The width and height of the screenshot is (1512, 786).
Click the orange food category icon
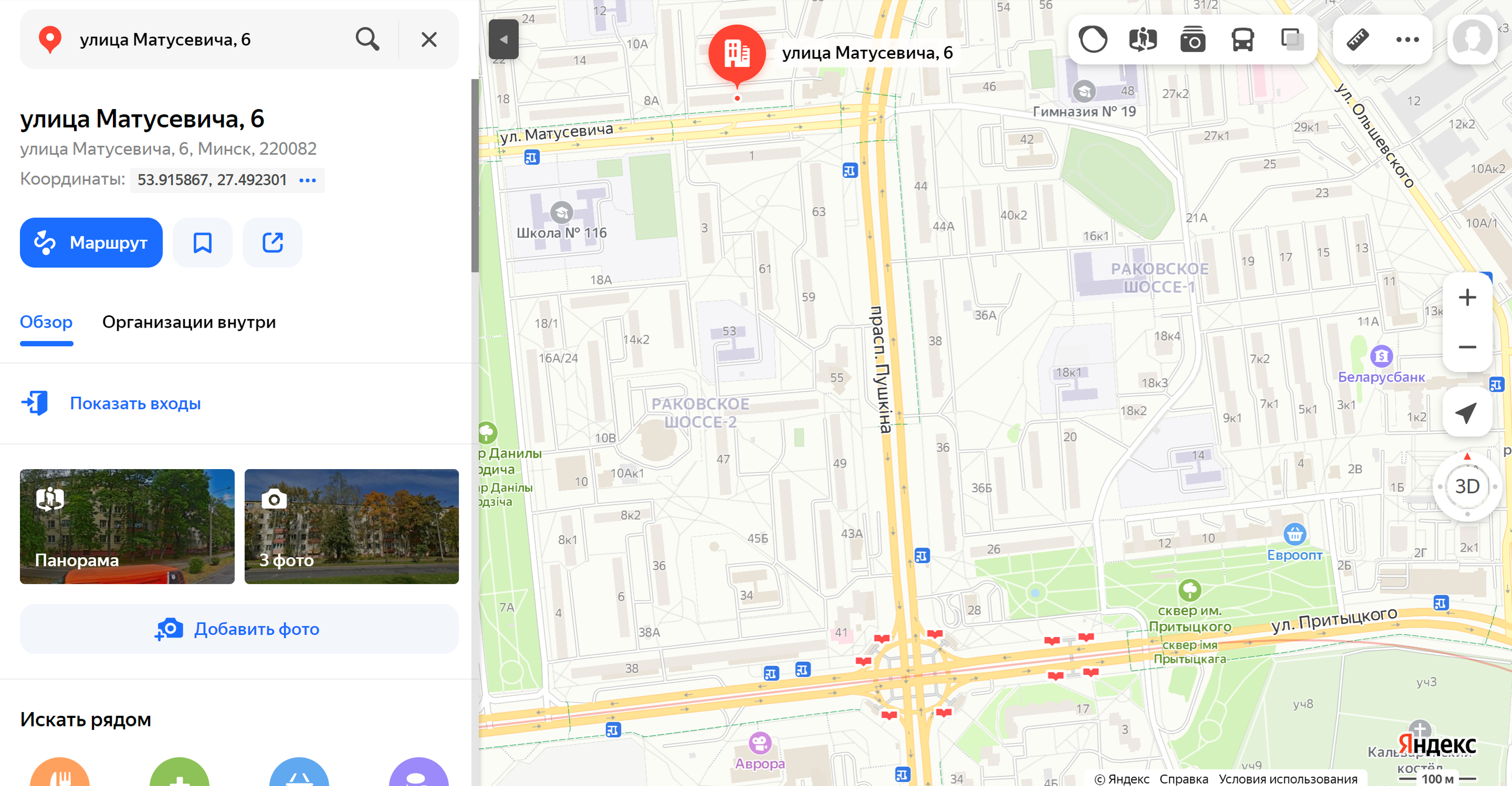(60, 773)
